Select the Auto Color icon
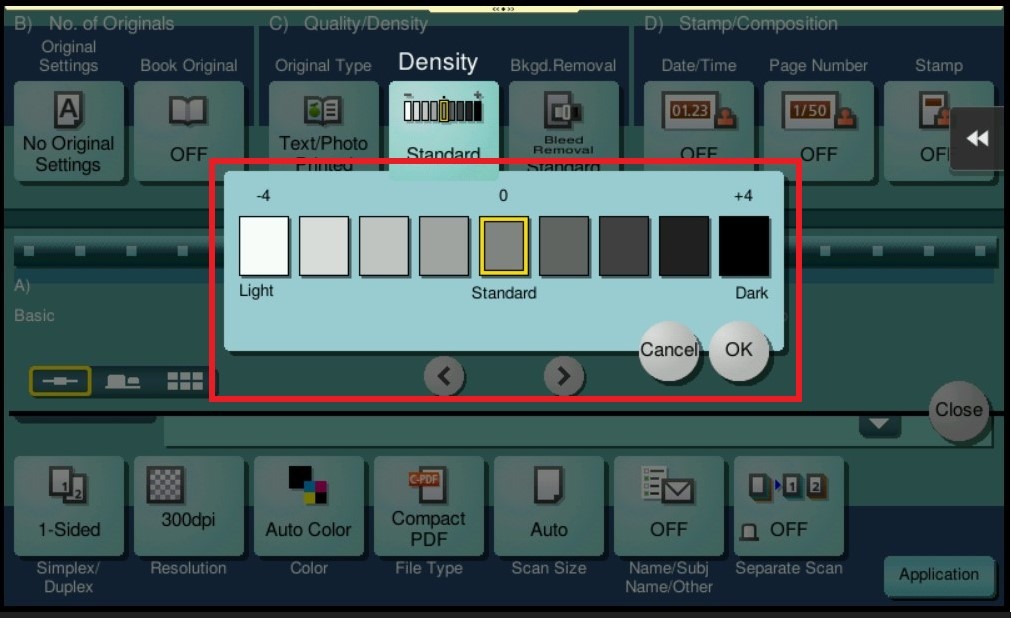The width and height of the screenshot is (1011, 618). (x=308, y=506)
